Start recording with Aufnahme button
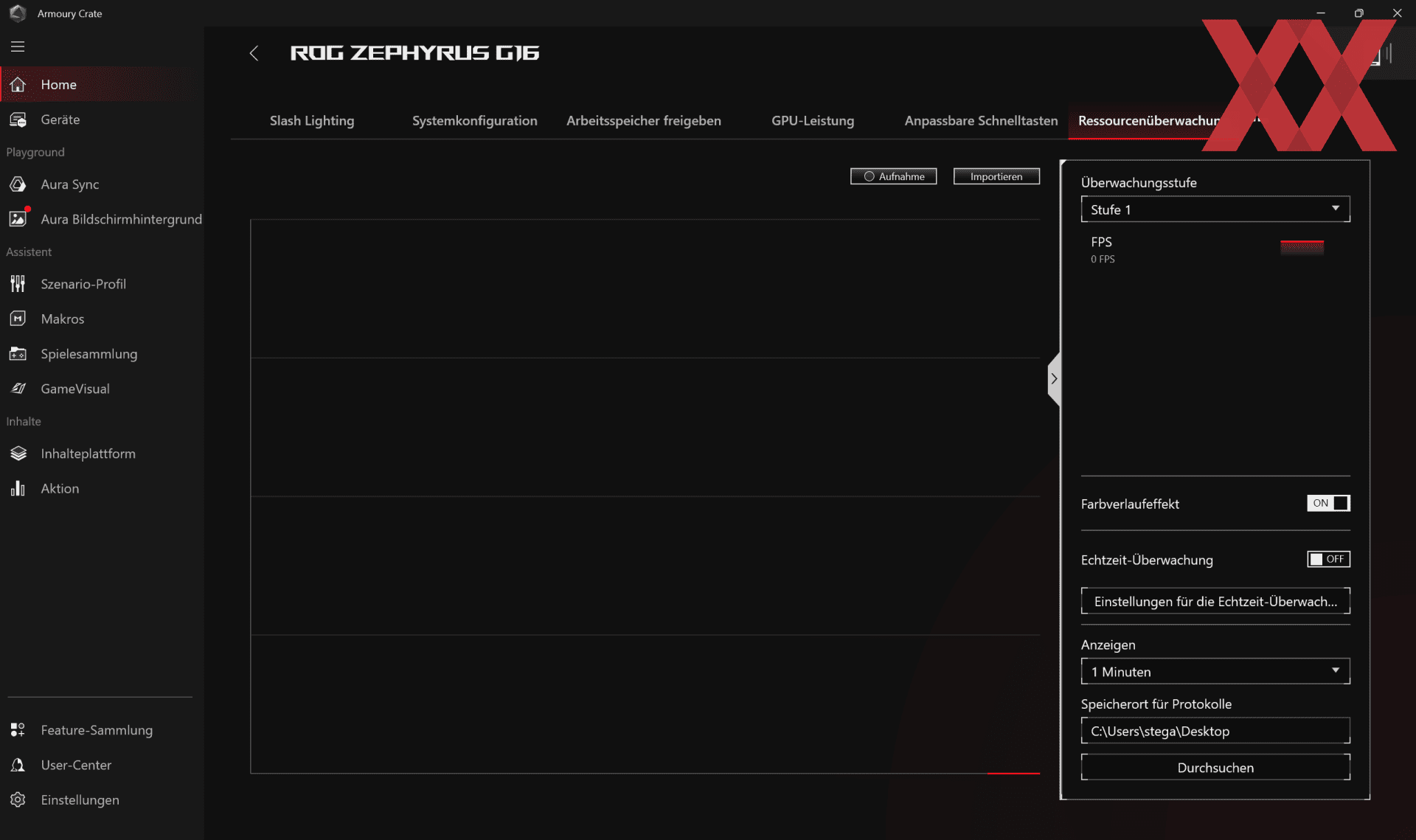 pyautogui.click(x=893, y=176)
